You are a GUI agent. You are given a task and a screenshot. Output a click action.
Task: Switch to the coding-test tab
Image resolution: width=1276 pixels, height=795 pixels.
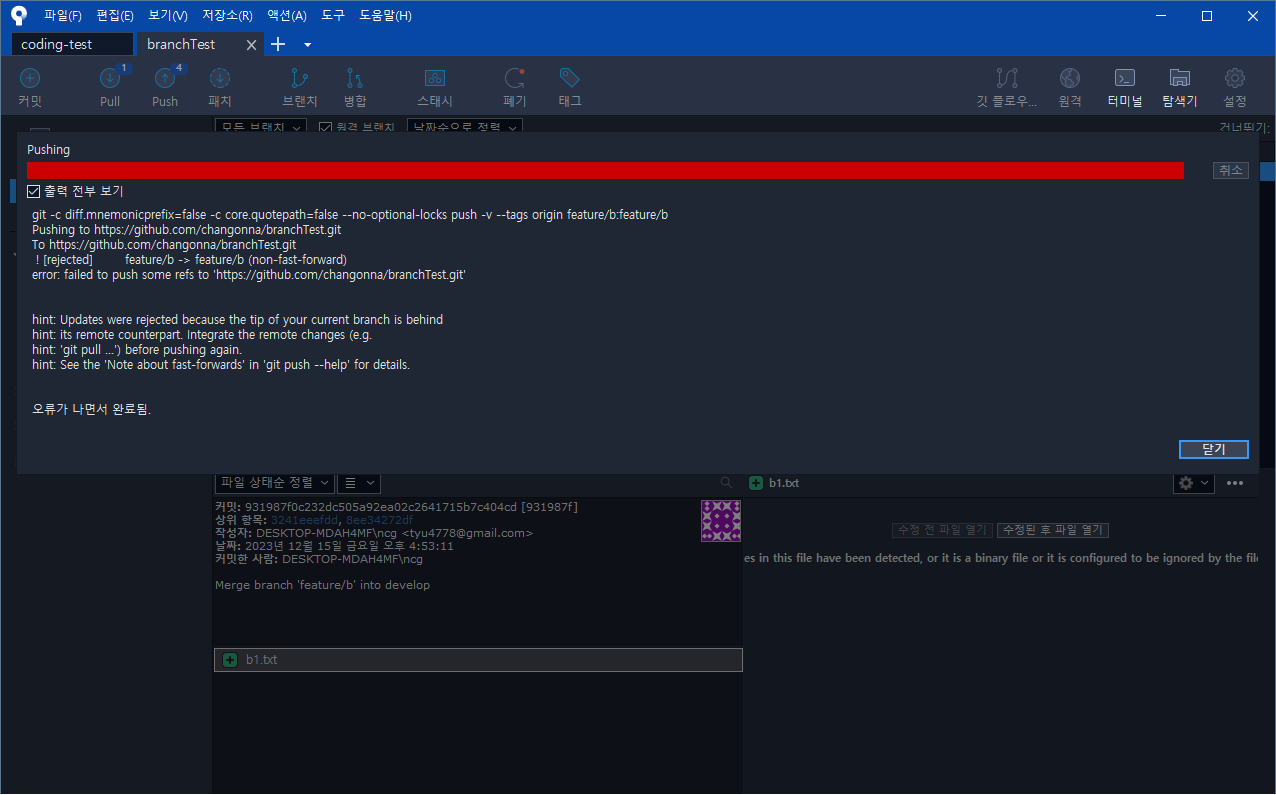72,44
